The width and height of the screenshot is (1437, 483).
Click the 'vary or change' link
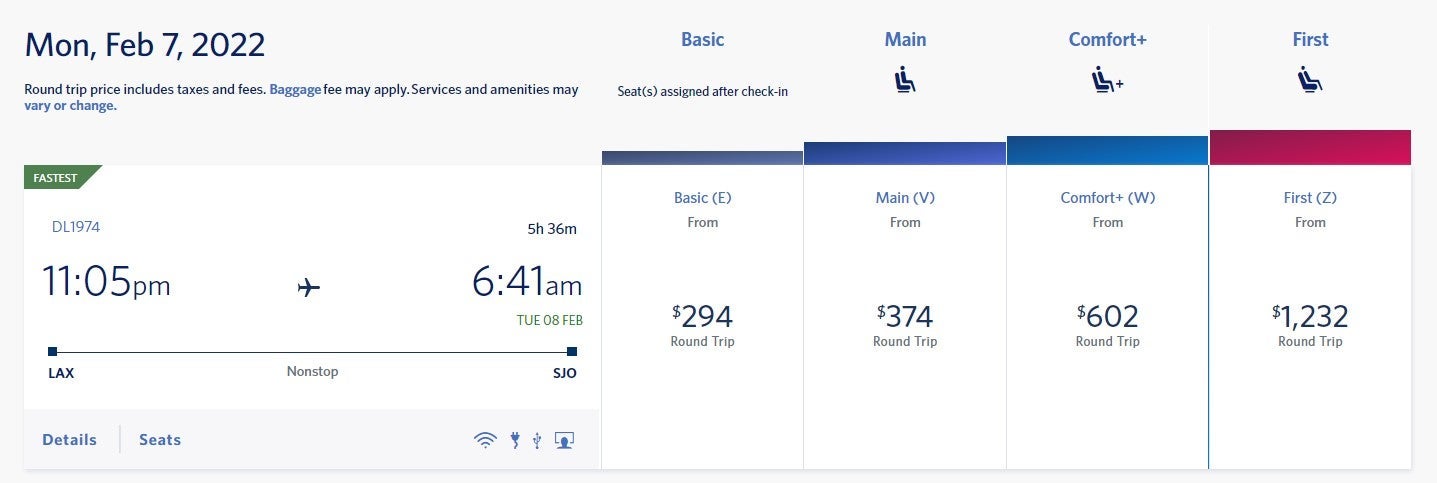pyautogui.click(x=70, y=105)
